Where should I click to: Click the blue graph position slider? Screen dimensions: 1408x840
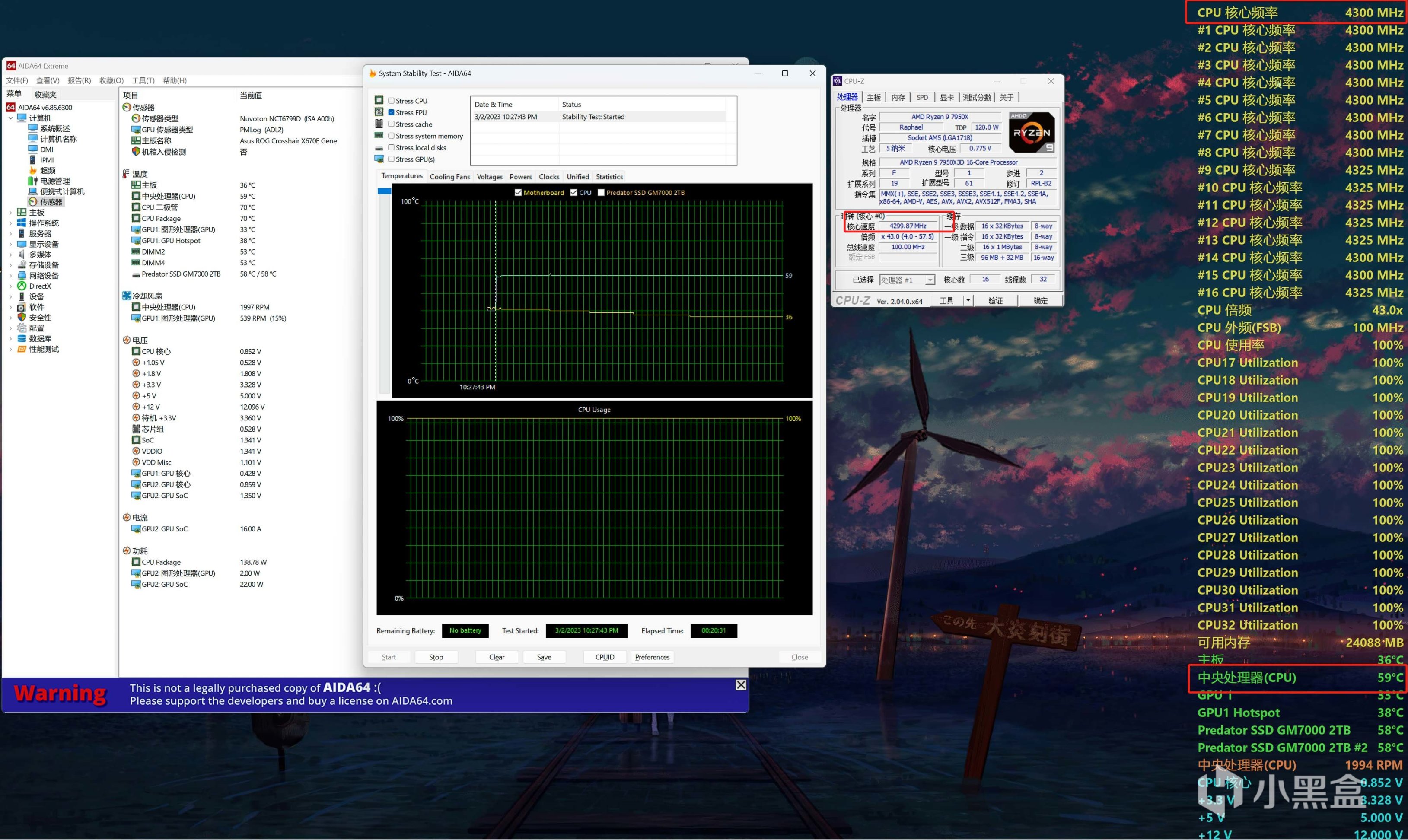(384, 191)
